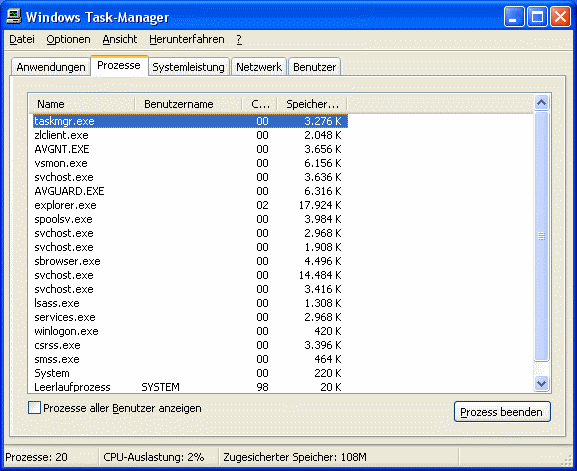The width and height of the screenshot is (577, 471).
Task: Select the taskmgr.exe process row
Action: coord(190,121)
